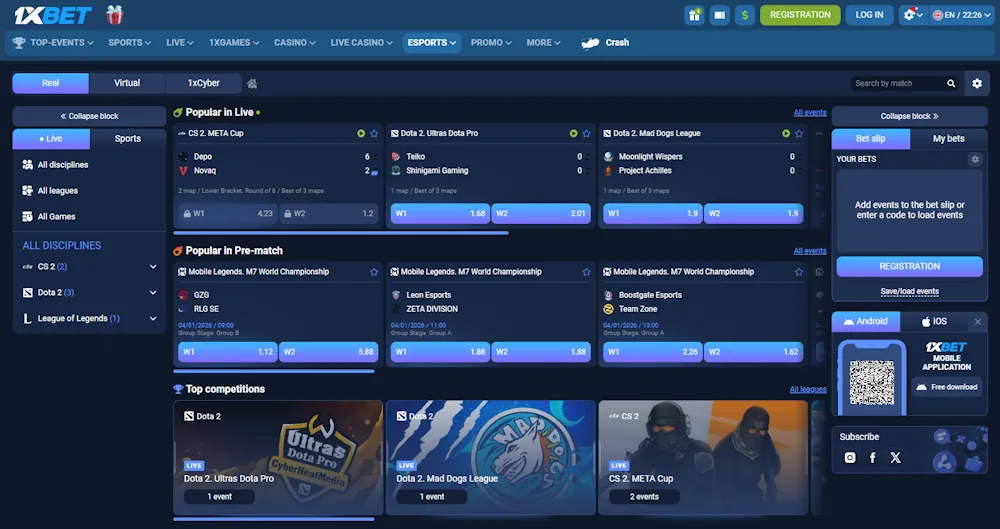1000x529 pixels.
Task: Open Dota 2. Ultras Dota Pro competition card
Action: tap(278, 457)
